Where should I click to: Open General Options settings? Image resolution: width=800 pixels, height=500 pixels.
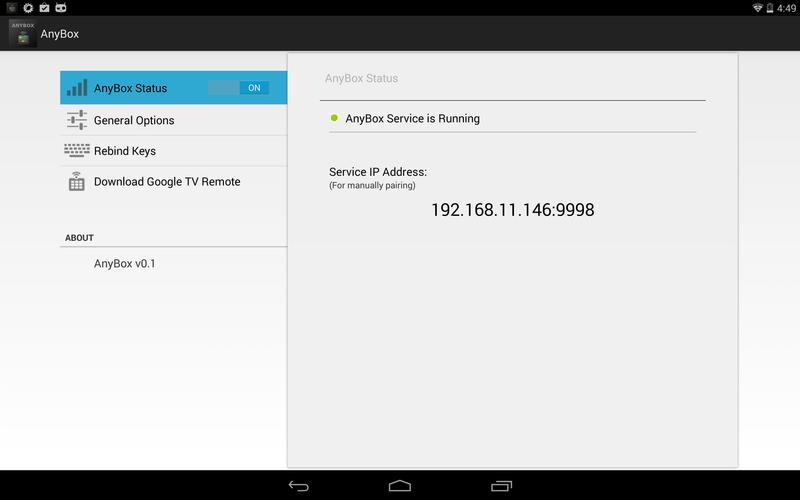pyautogui.click(x=134, y=120)
